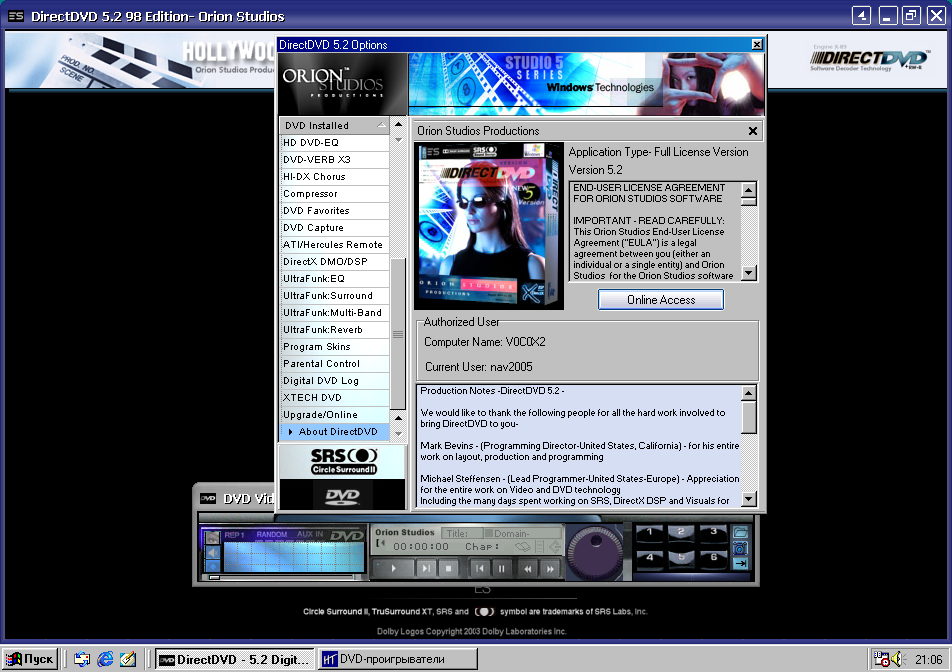Select Parental Control option
Viewport: 952px width, 672px height.
pos(321,364)
